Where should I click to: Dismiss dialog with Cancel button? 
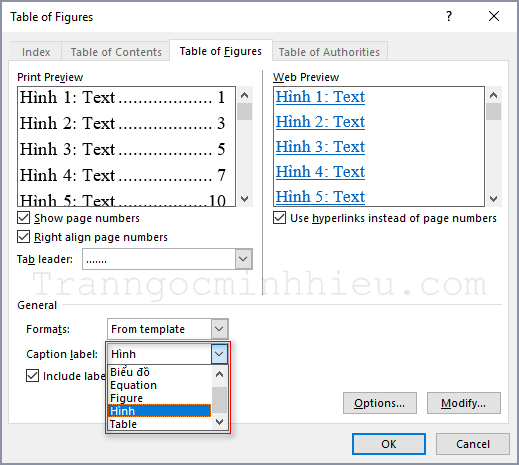(473, 444)
